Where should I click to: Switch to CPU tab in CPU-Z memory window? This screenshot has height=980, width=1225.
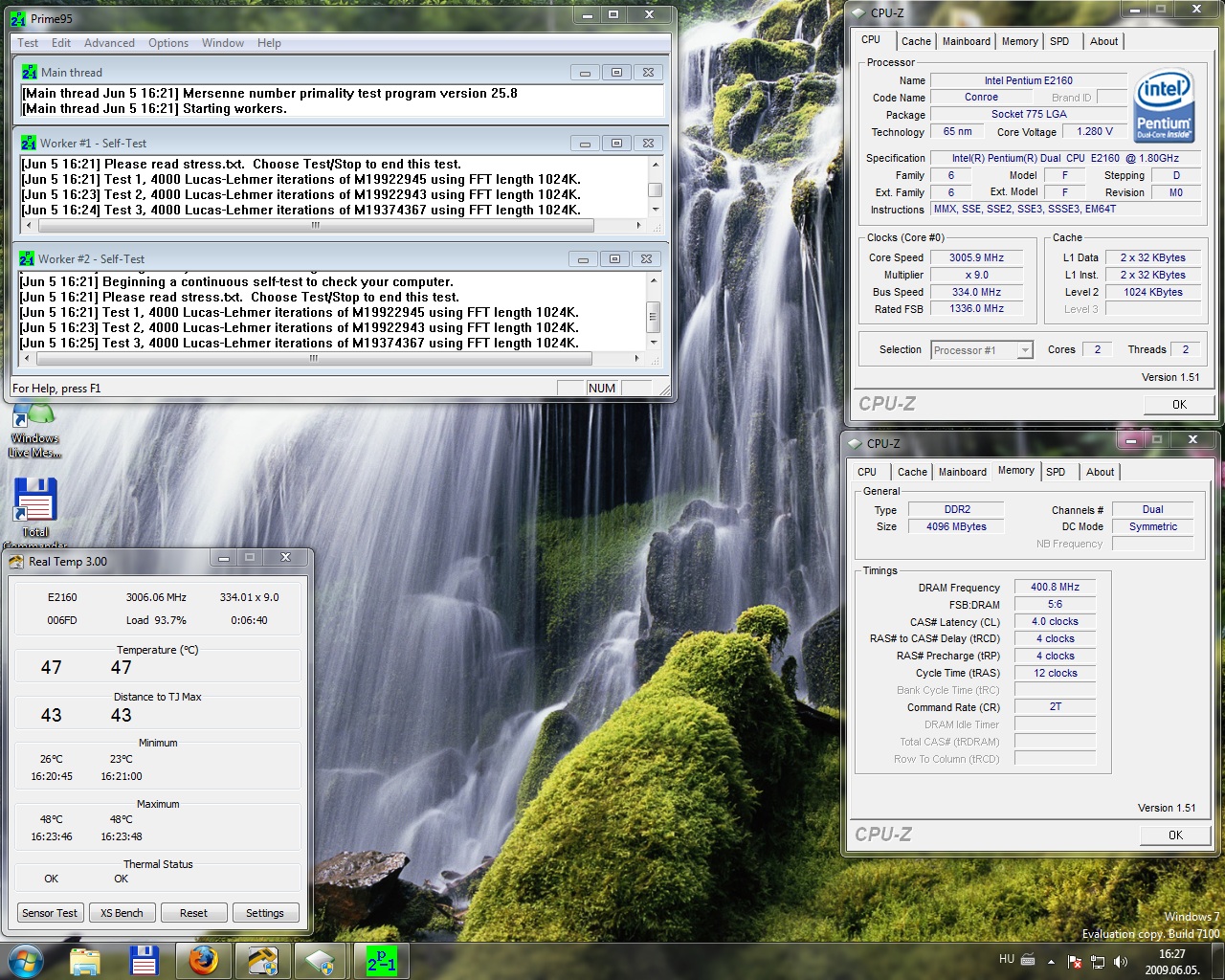pos(867,472)
